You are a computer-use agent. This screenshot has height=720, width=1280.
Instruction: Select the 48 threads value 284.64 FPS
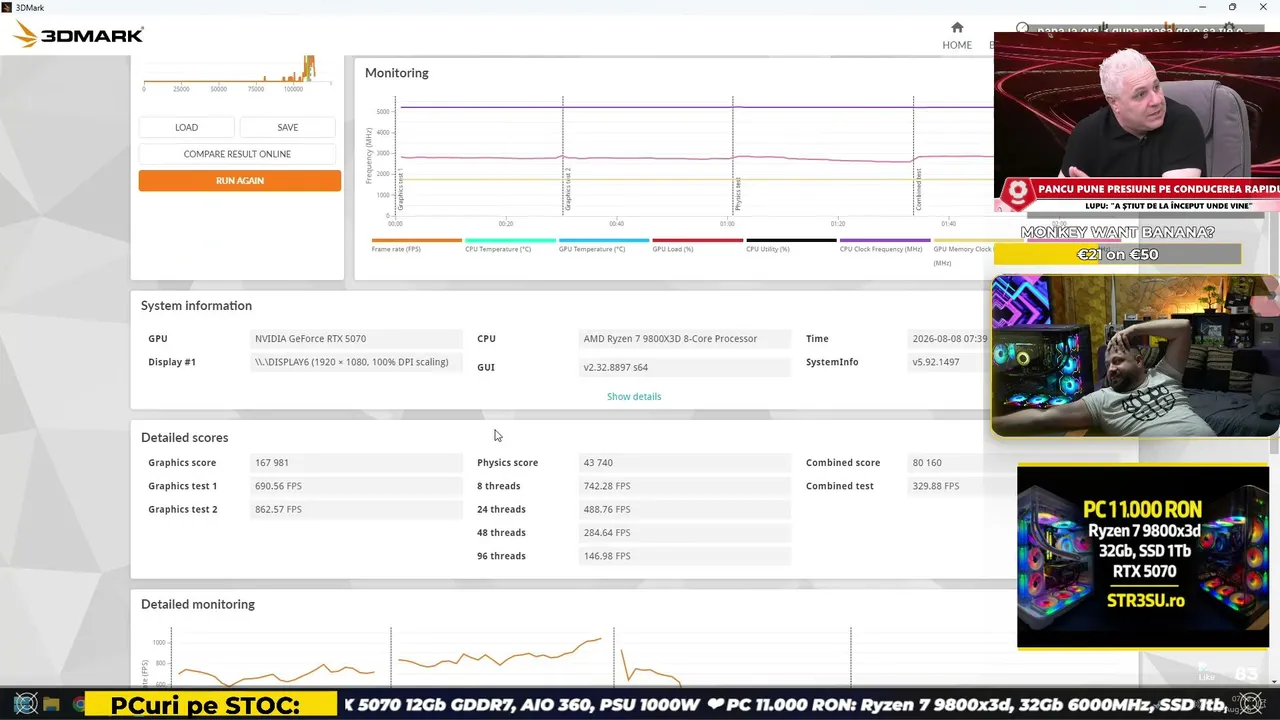pos(685,533)
